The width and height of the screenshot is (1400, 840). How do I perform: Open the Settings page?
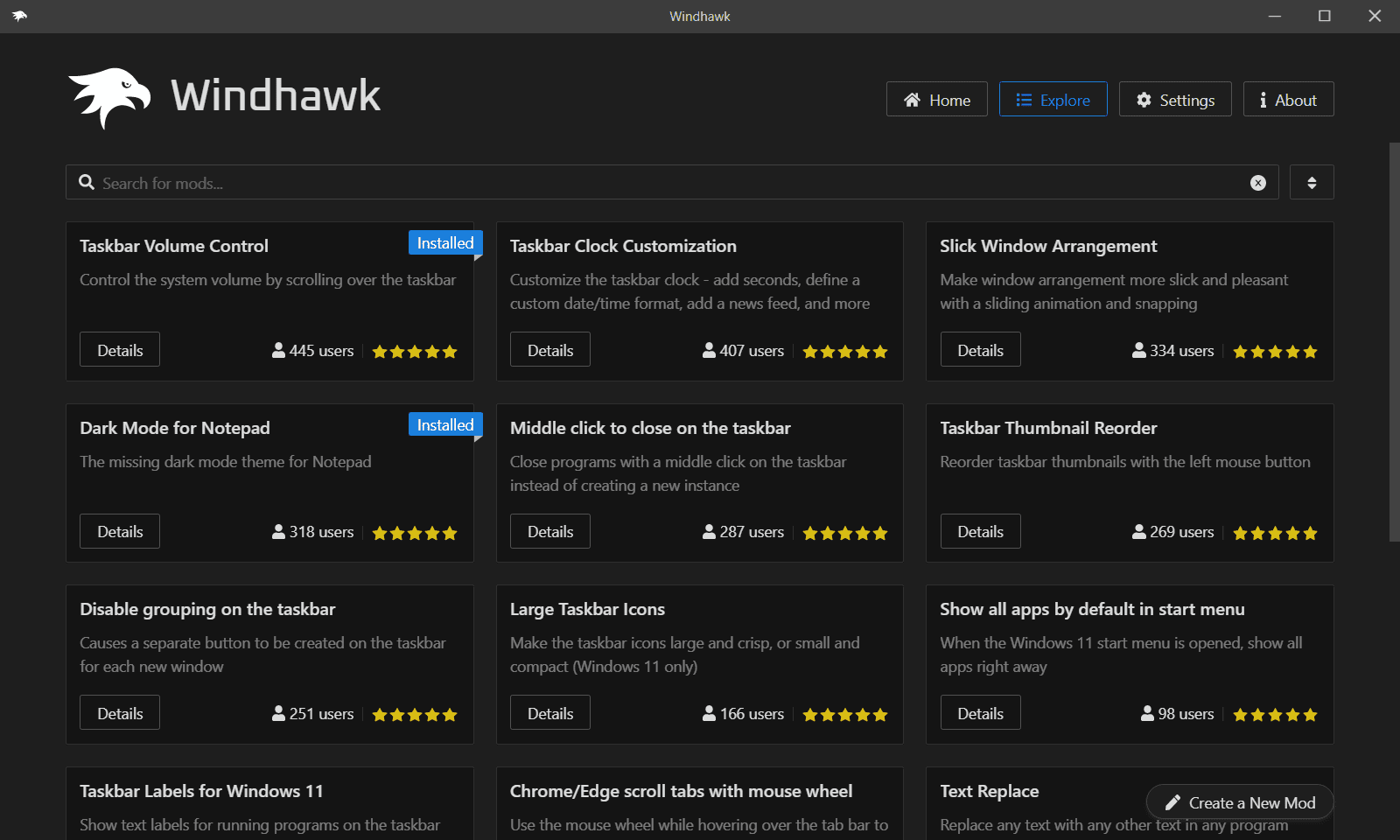1175,99
